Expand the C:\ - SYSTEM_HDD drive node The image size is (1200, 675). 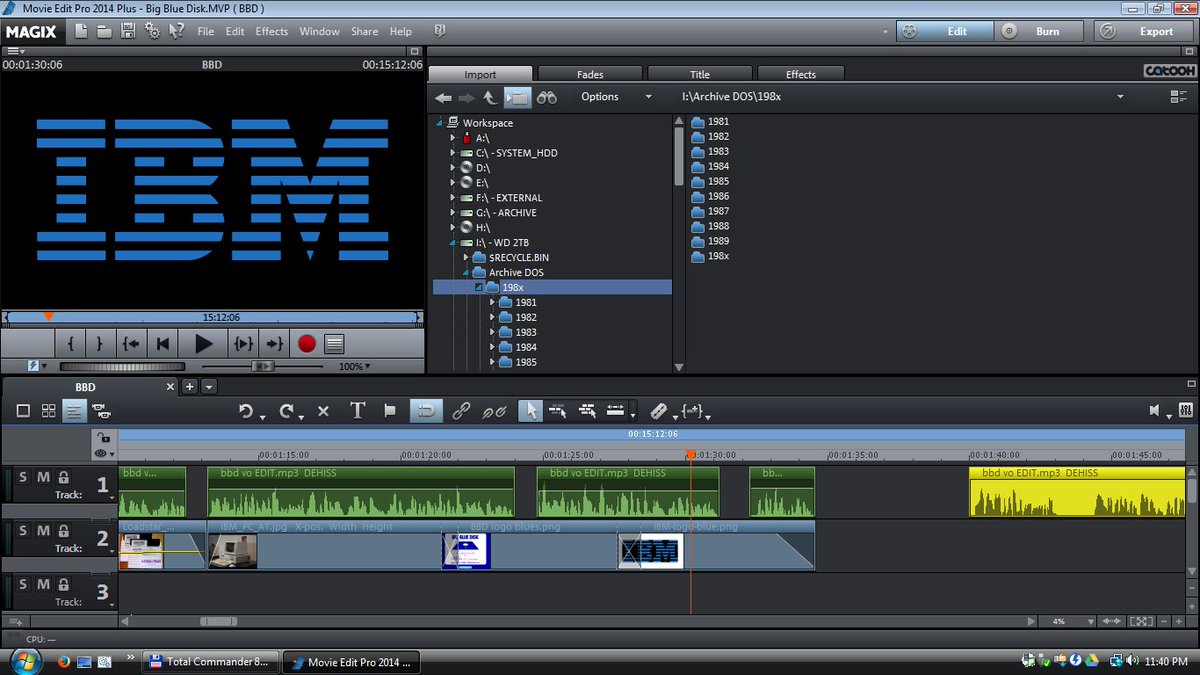point(452,153)
